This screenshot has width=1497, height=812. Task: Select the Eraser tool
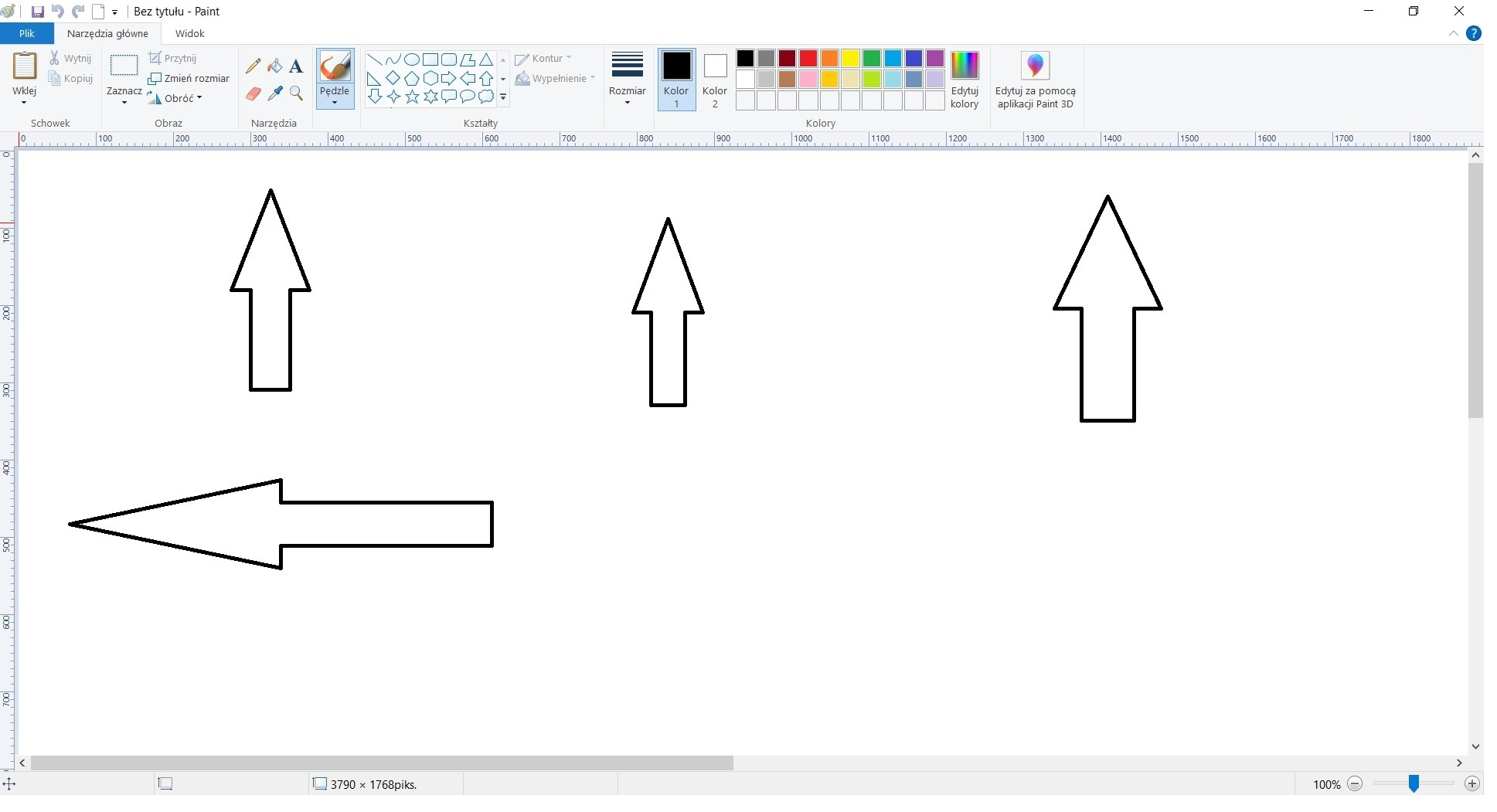click(253, 93)
